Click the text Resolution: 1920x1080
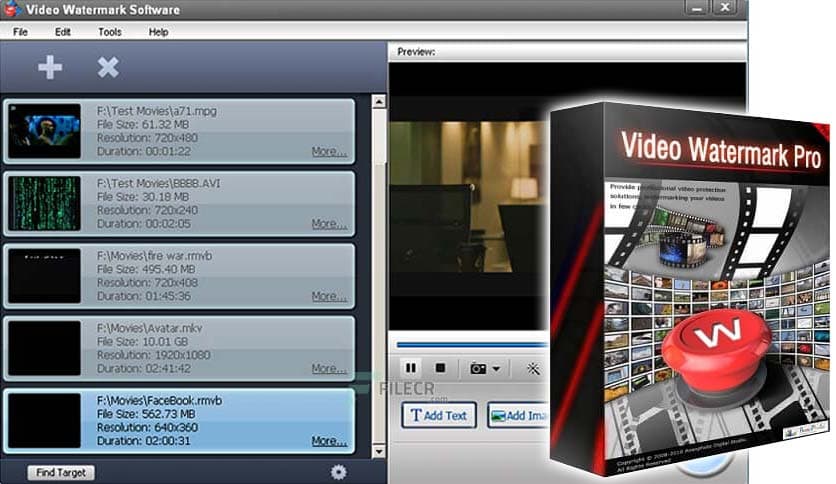Viewport: 836px width, 484px height. pyautogui.click(x=154, y=355)
